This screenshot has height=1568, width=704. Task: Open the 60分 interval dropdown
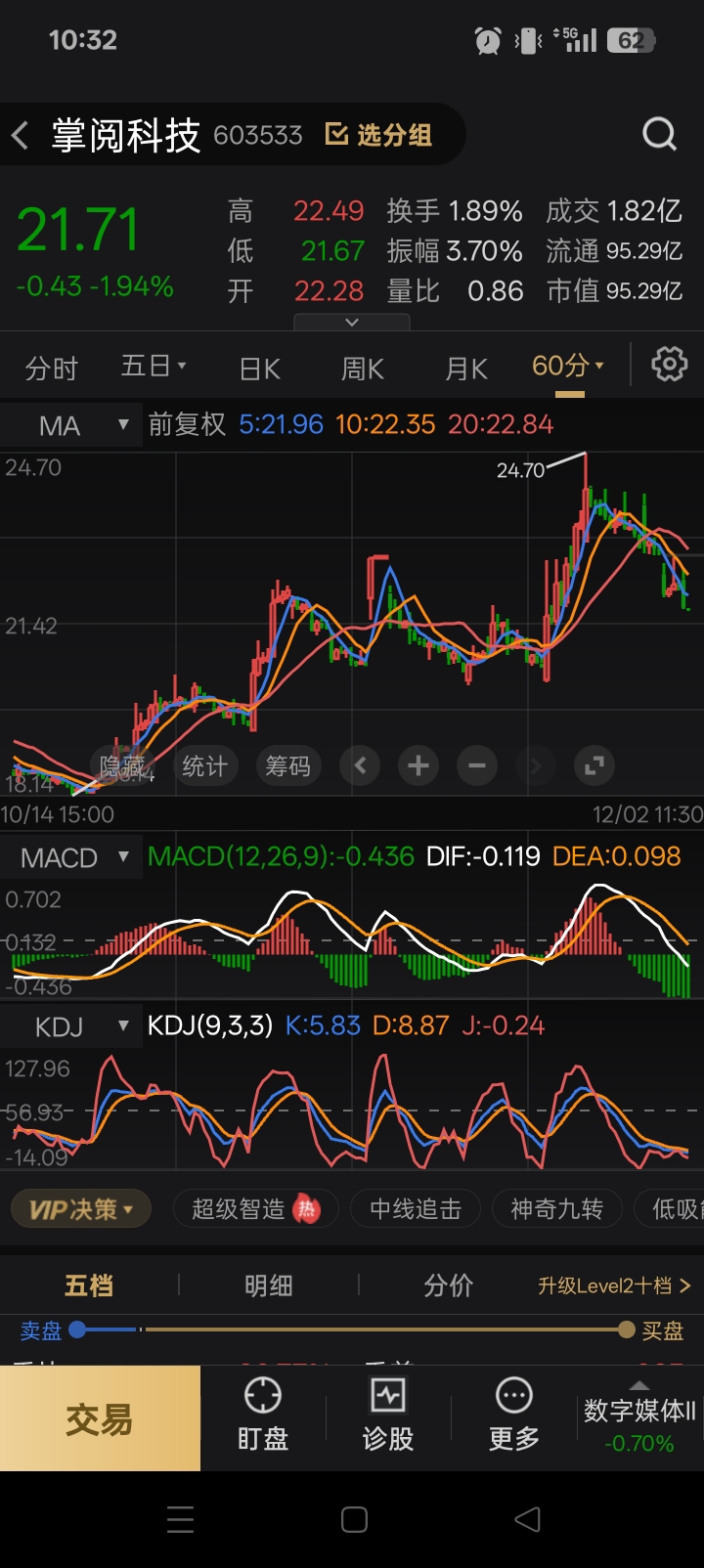(568, 366)
